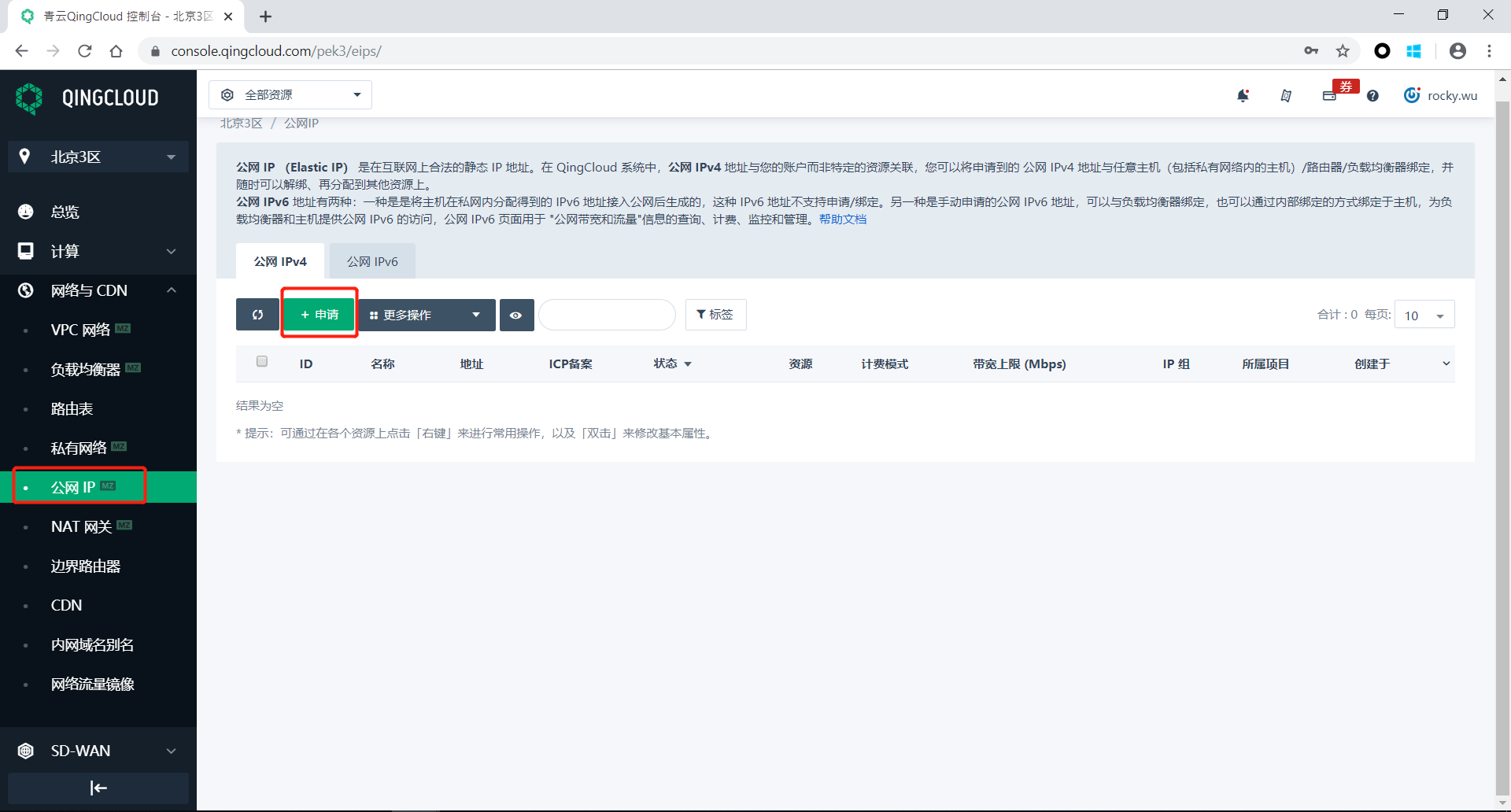Click the 标签 filter button
This screenshot has width=1511, height=812.
[x=715, y=315]
